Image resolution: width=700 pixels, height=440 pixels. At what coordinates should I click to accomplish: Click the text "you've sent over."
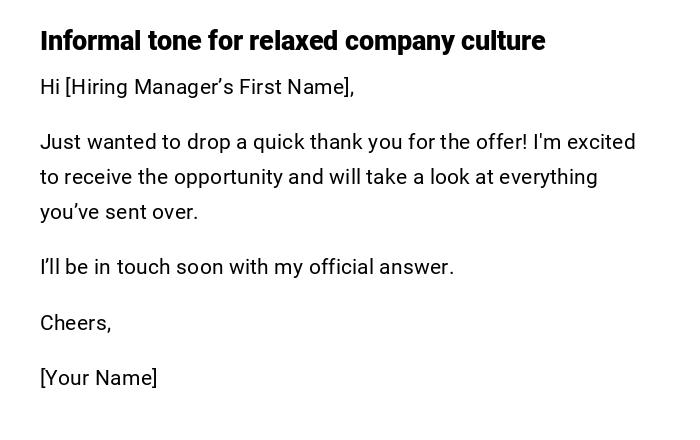click(x=119, y=212)
